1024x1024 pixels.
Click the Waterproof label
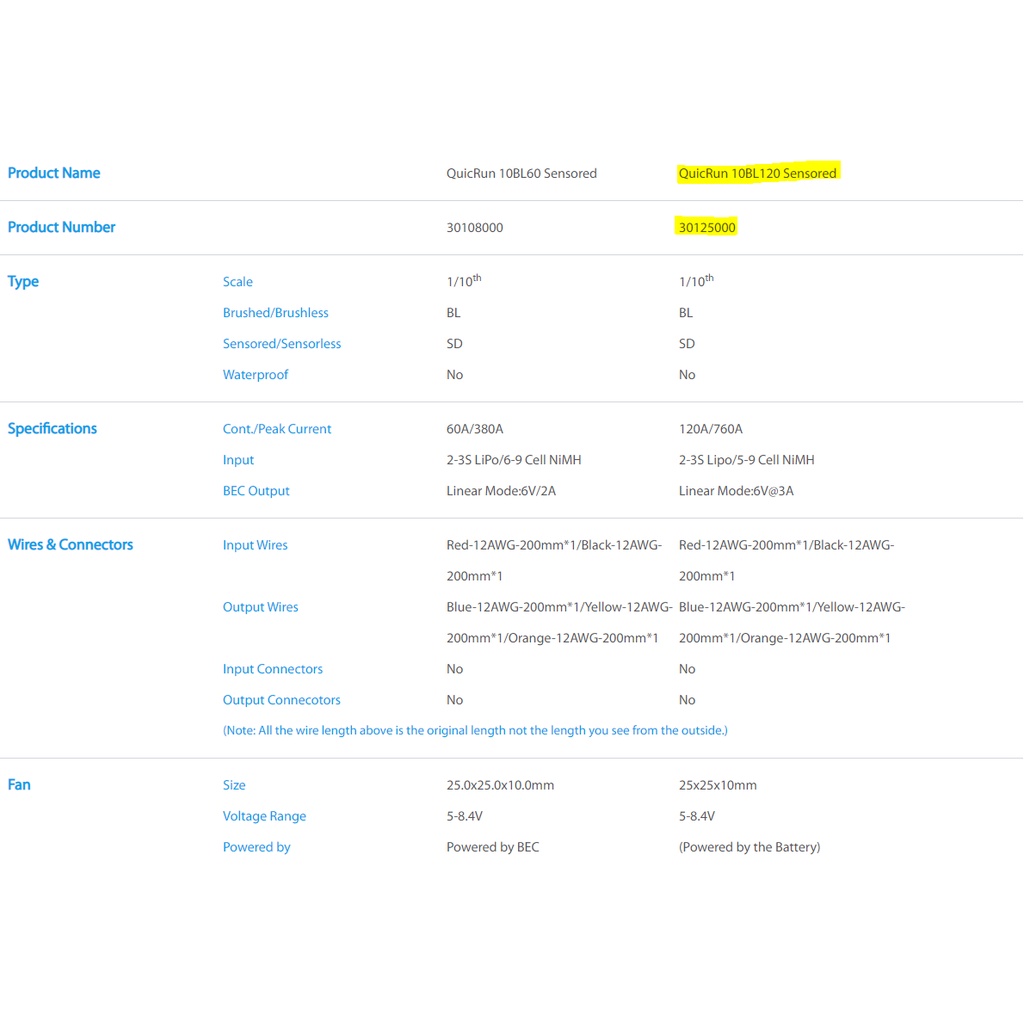(x=255, y=375)
